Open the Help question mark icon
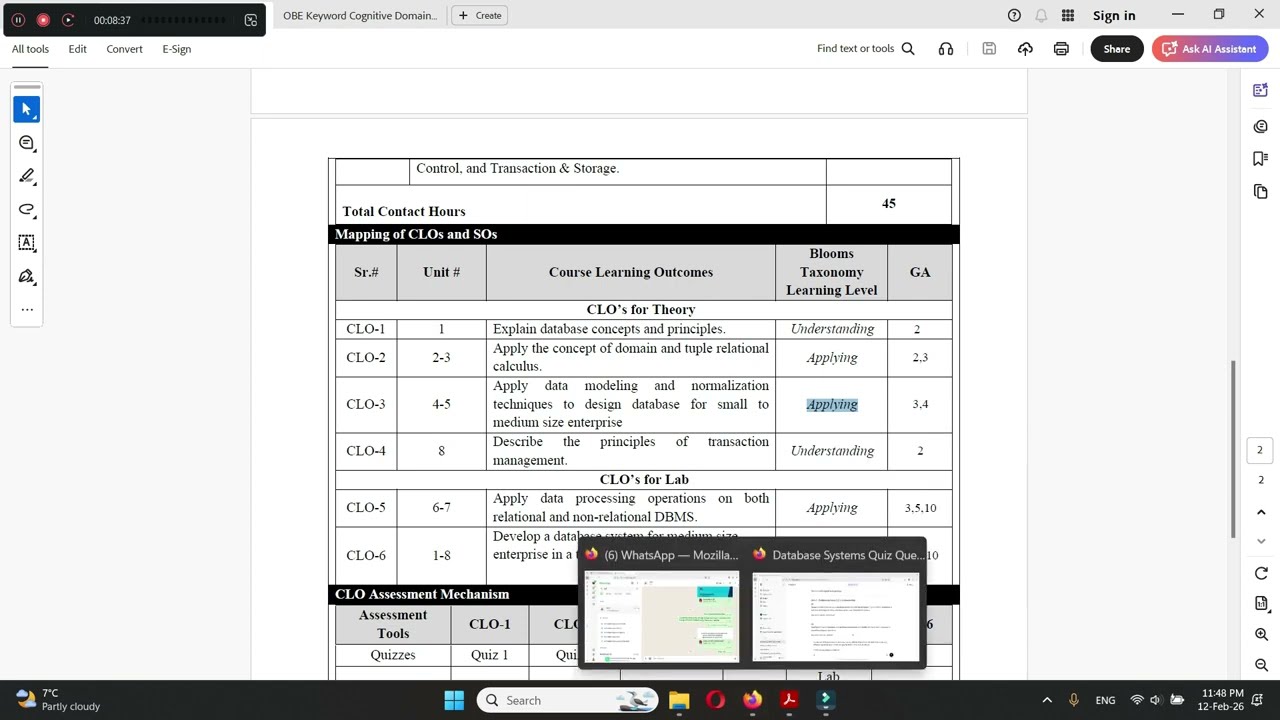 (x=1014, y=15)
